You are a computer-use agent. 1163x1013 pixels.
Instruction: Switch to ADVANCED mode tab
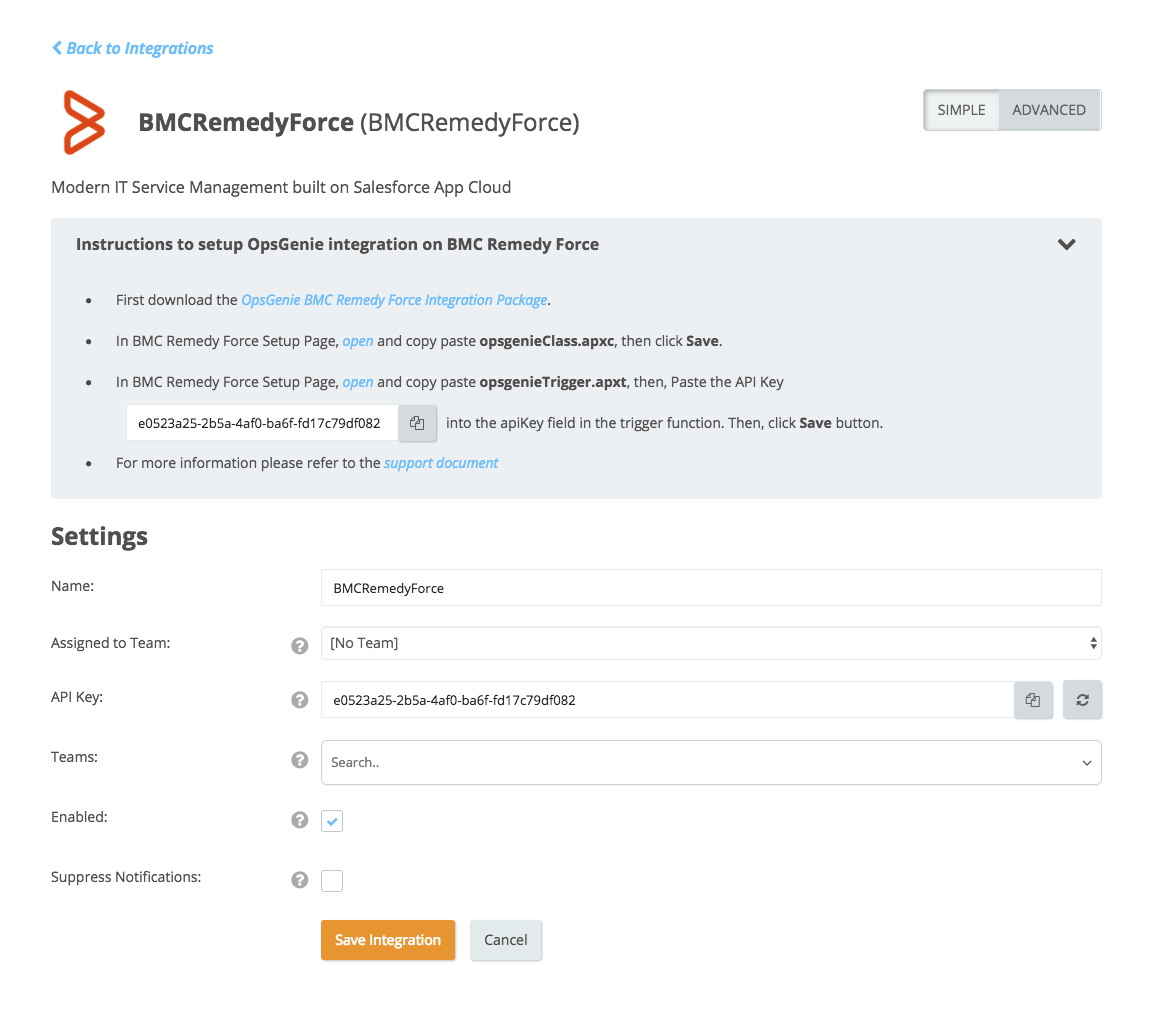click(x=1049, y=110)
